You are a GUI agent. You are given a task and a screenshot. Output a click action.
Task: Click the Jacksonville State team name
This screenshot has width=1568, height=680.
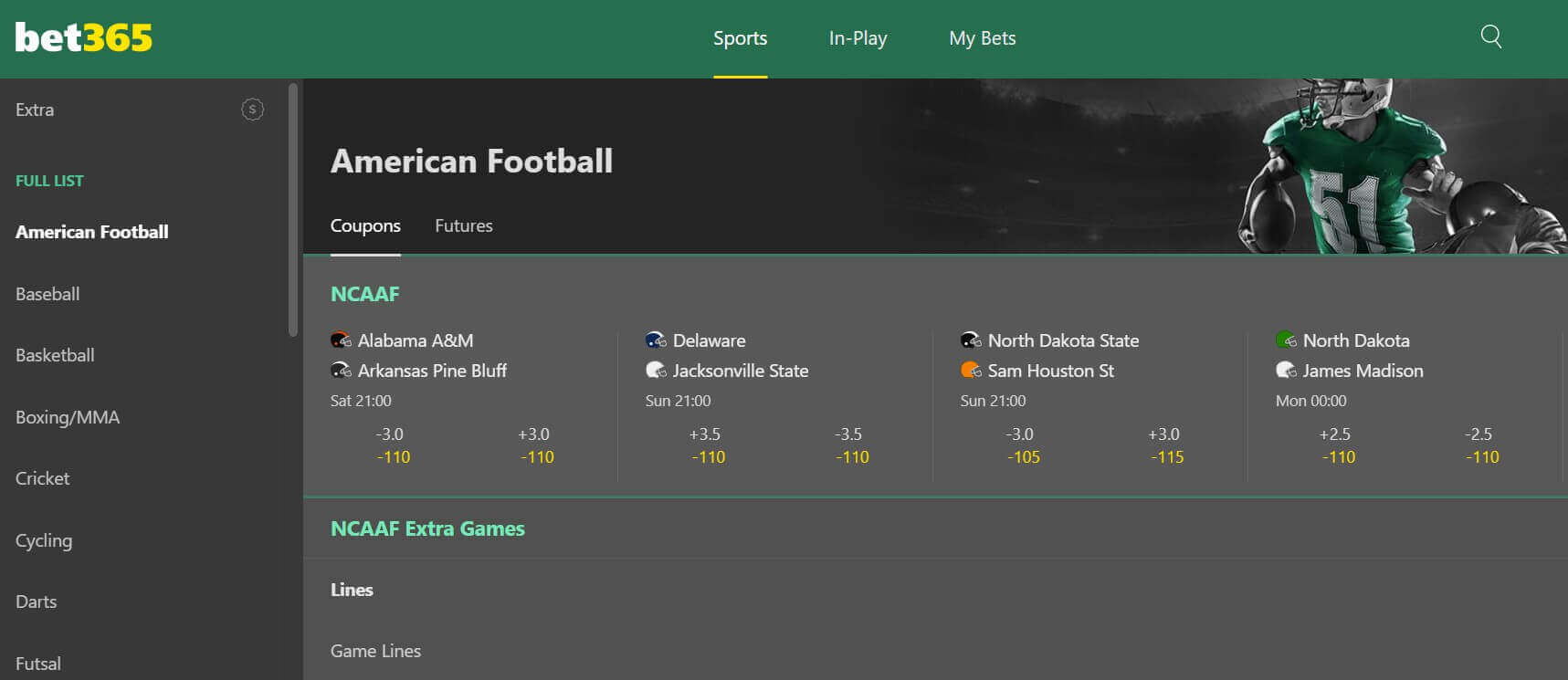[x=741, y=371]
